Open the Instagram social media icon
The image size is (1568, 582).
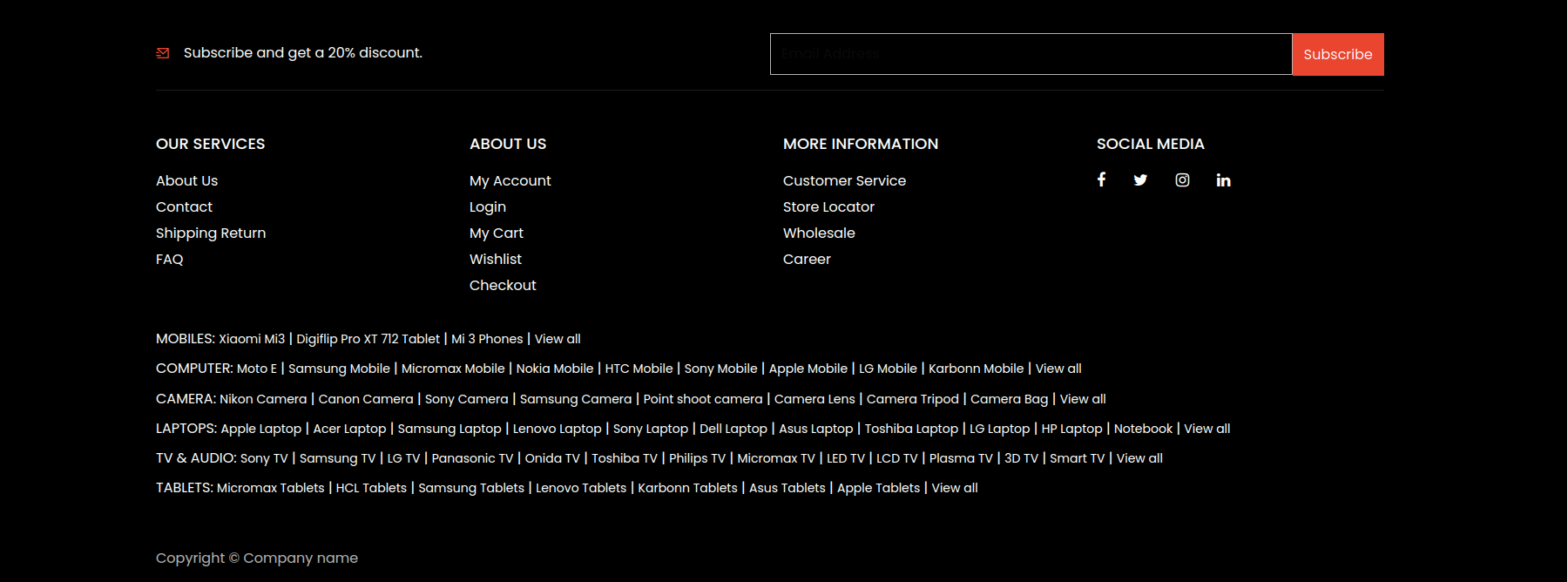coord(1182,180)
